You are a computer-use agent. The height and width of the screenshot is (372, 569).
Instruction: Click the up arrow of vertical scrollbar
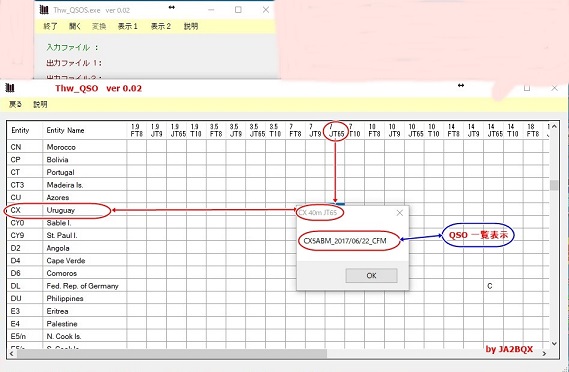coord(554,126)
